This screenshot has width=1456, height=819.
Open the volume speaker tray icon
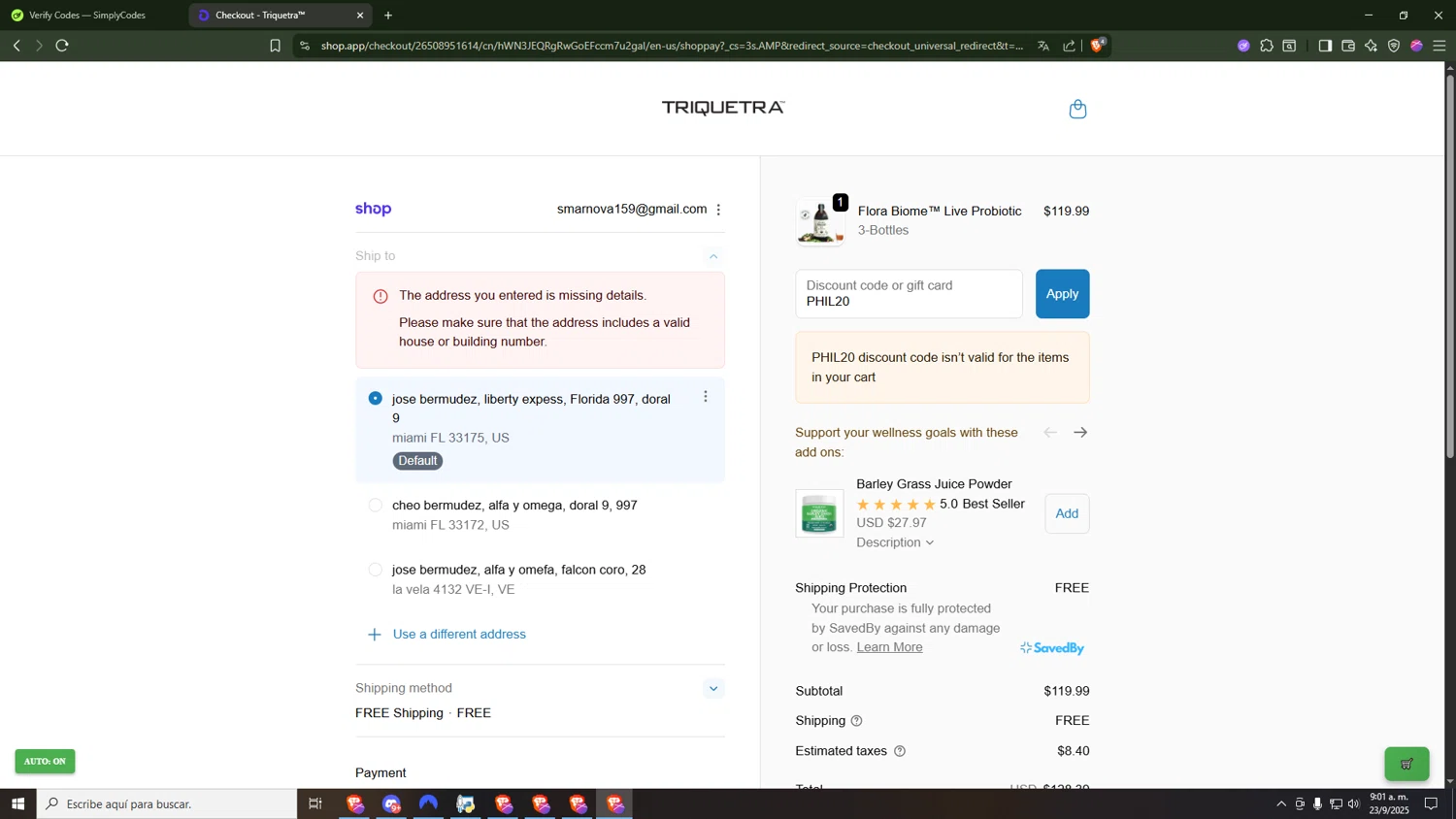pos(1354,803)
